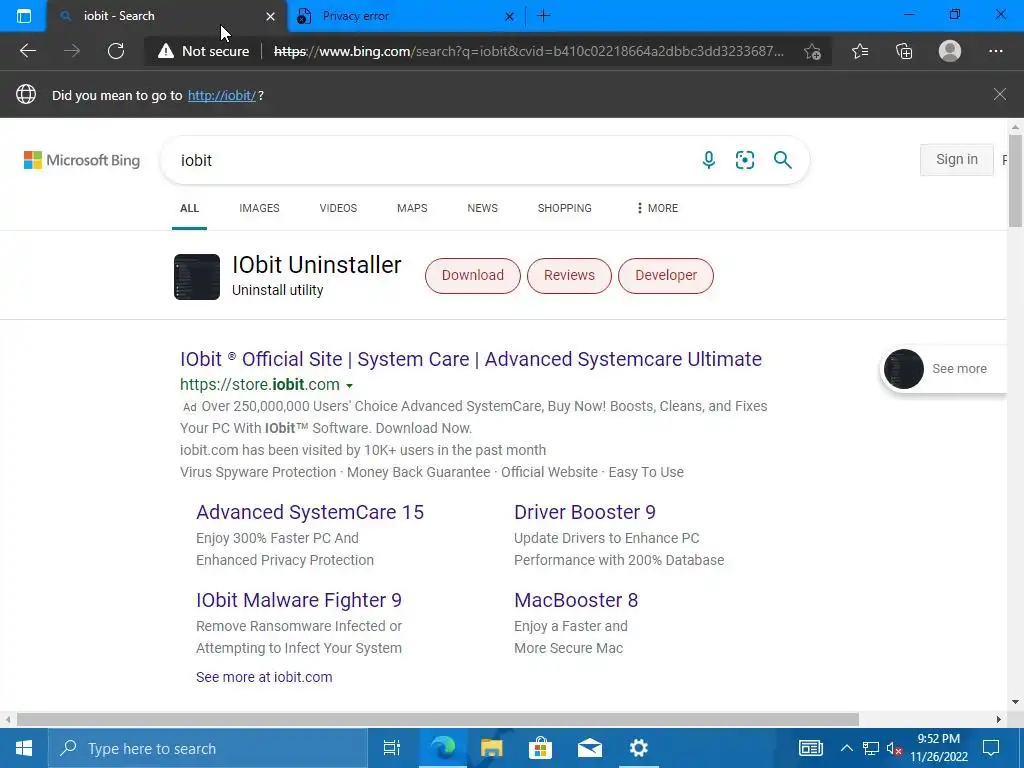
Task: Search by voice using microphone icon
Action: pos(709,160)
